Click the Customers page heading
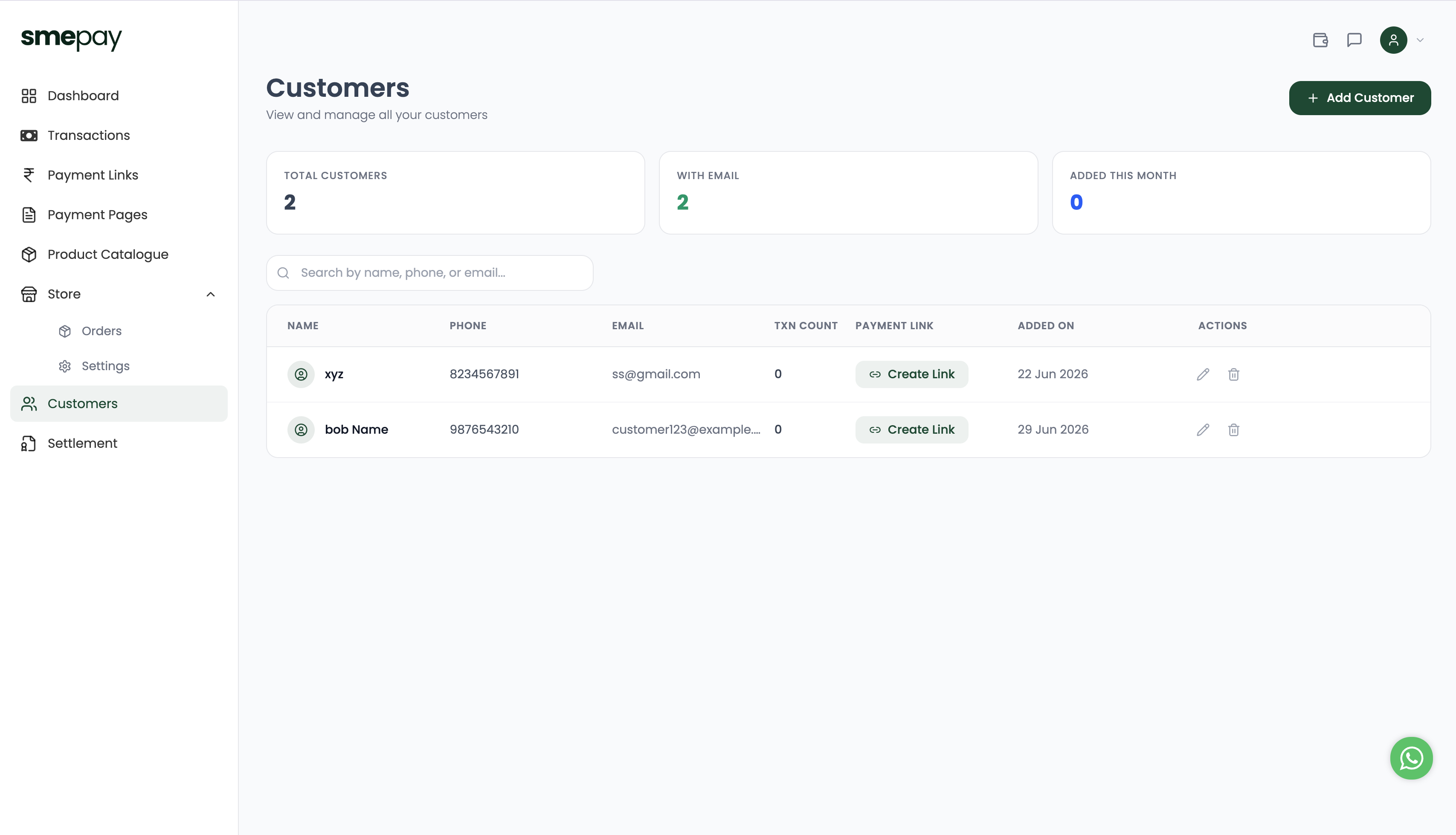 coord(338,88)
